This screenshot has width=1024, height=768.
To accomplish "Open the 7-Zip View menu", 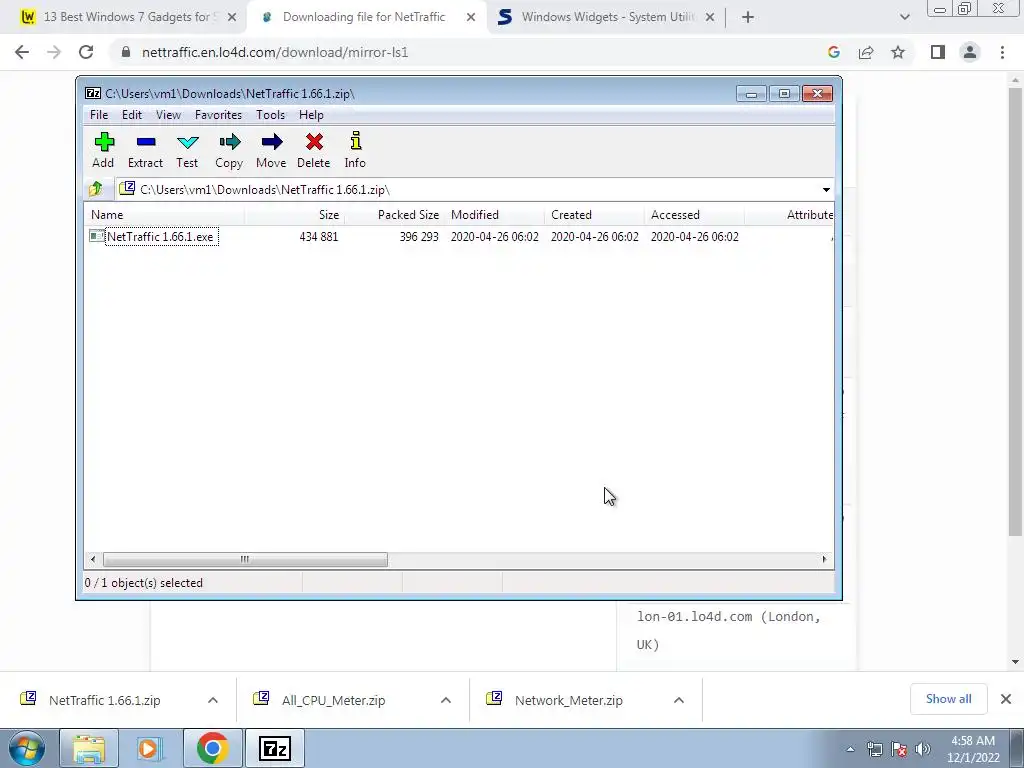I will click(x=168, y=115).
